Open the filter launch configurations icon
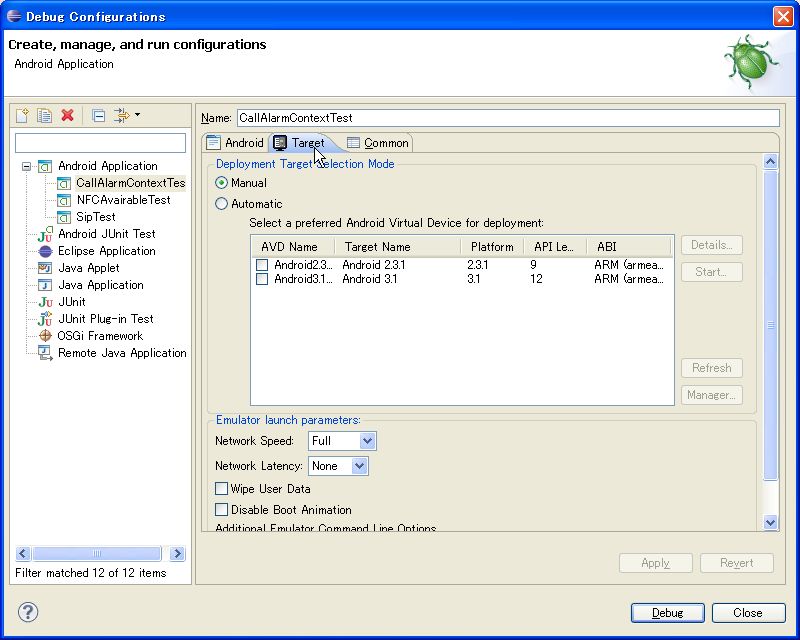The width and height of the screenshot is (800, 640). coord(122,114)
